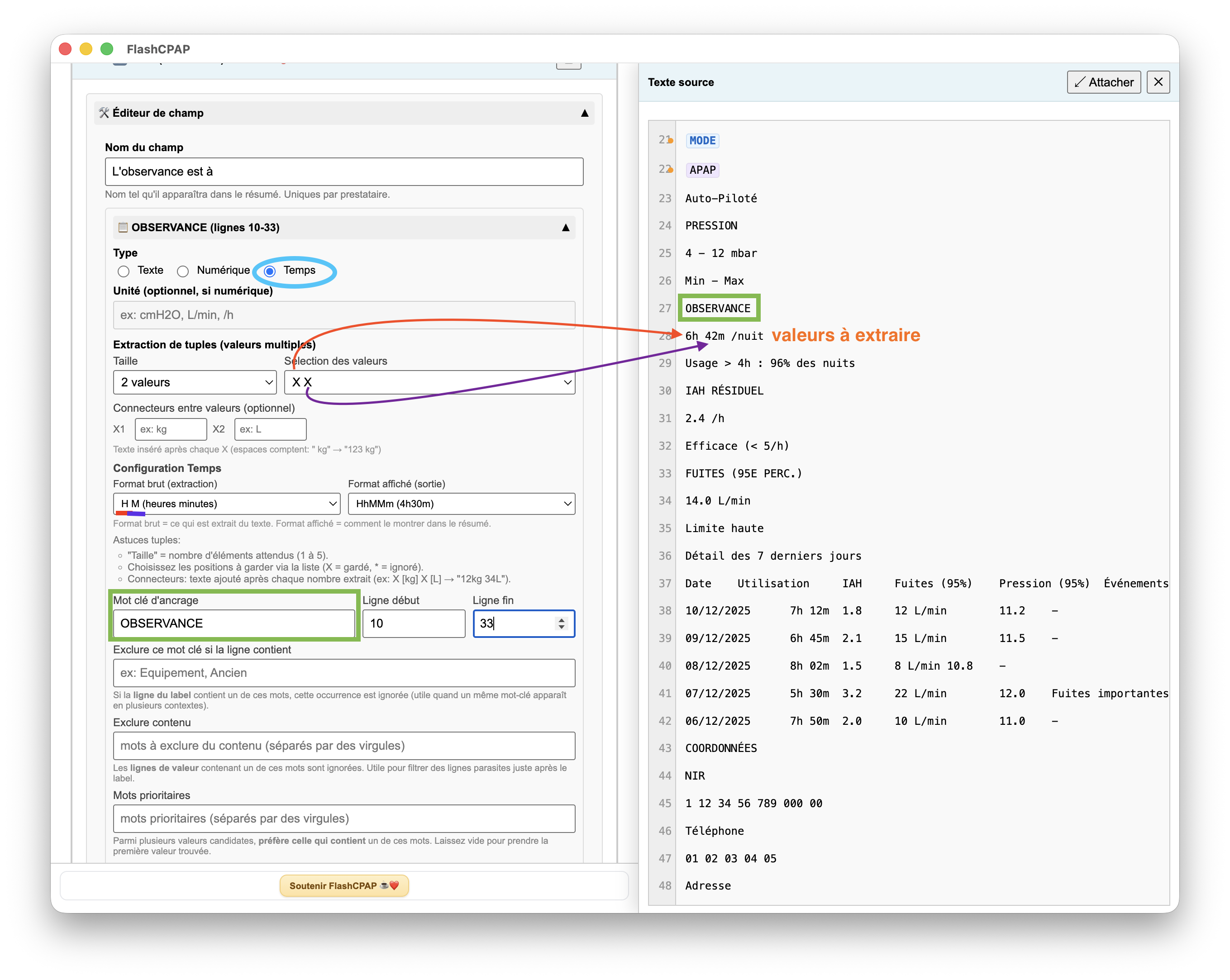Click the MODE tag on line 21
1230x980 pixels.
(702, 140)
